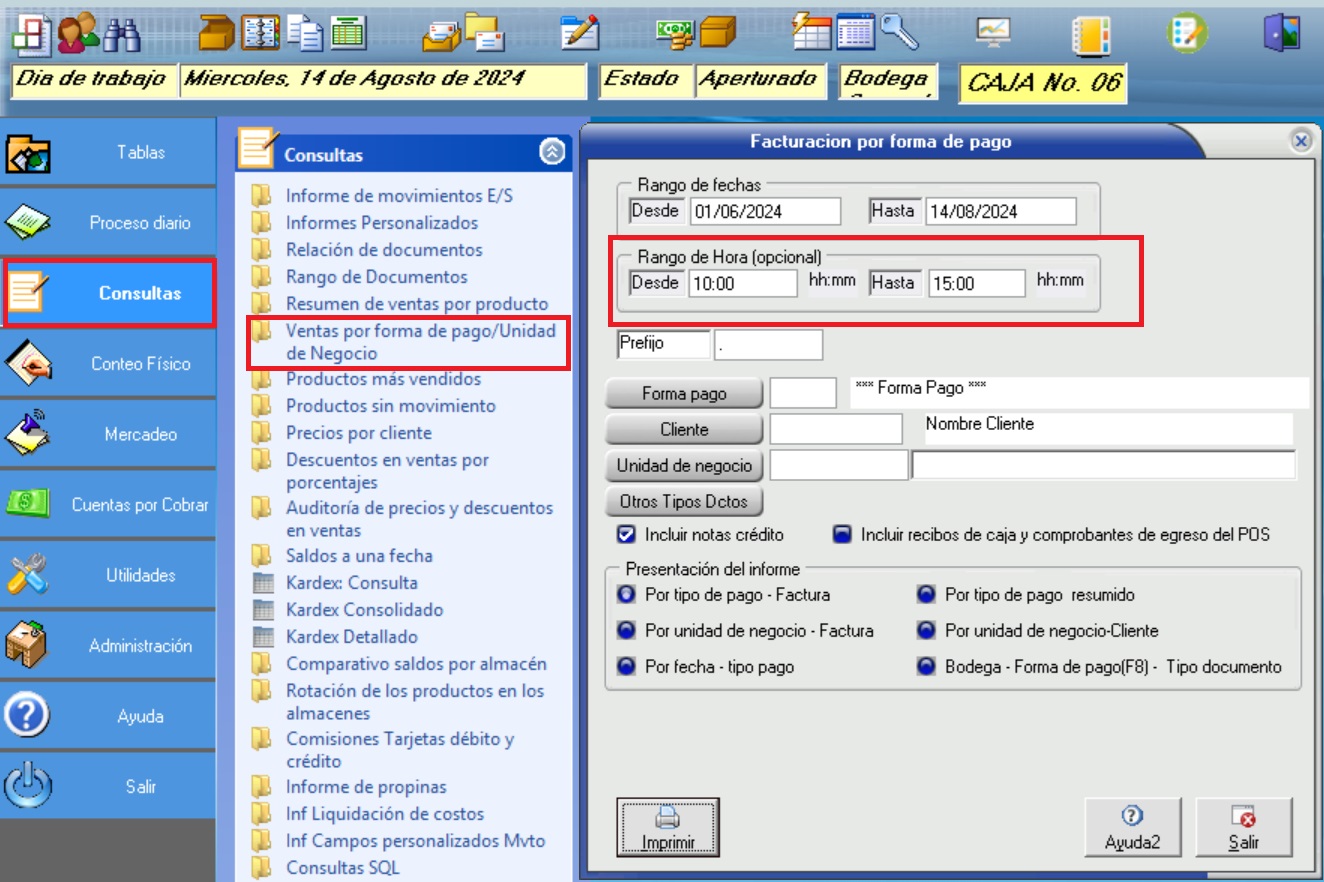Click the exit door icon in toolbar
Viewport: 1324px width, 882px height.
coord(1280,34)
